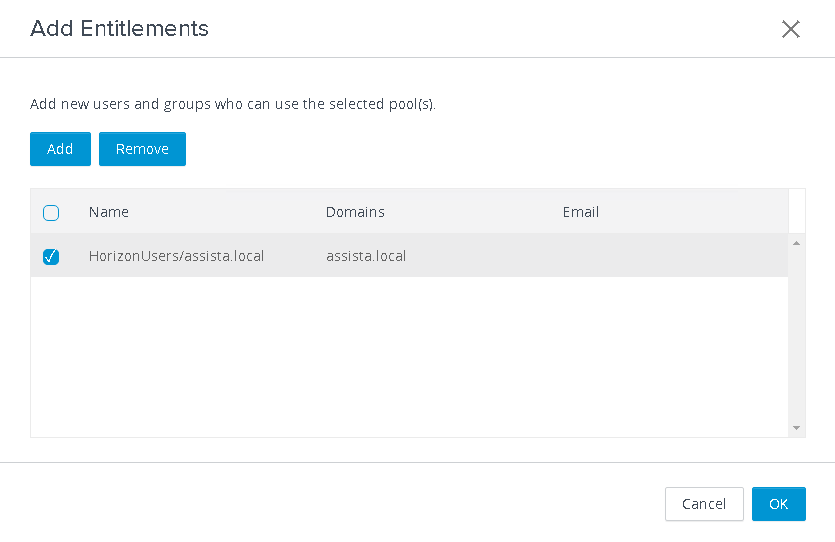Click the vertical scrollbar track

(x=797, y=335)
